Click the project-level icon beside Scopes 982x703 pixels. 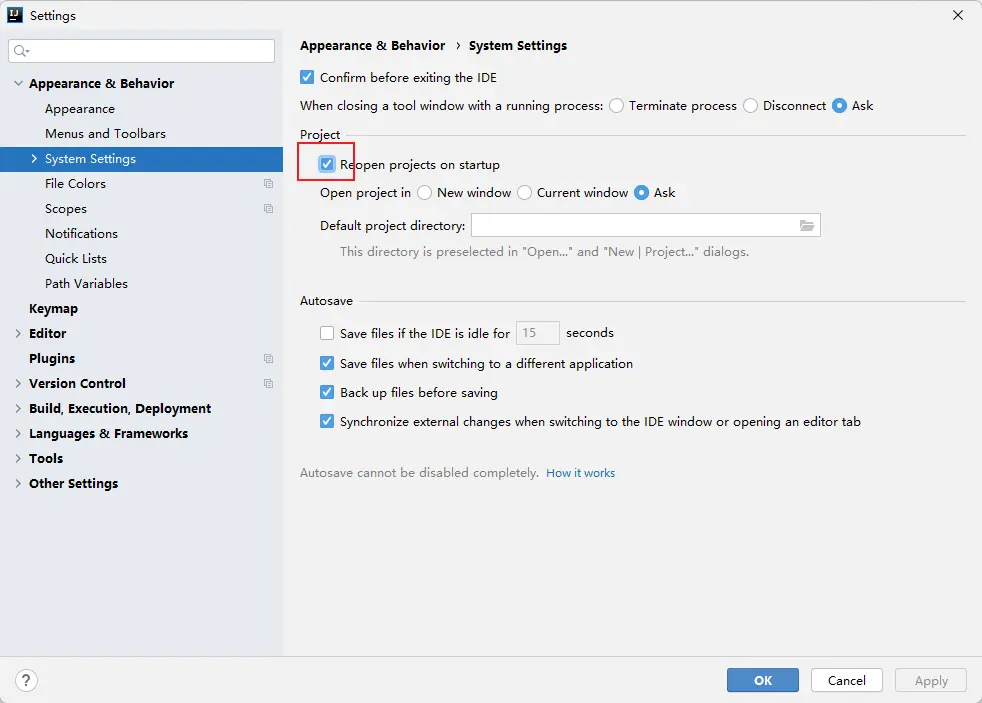click(x=268, y=209)
